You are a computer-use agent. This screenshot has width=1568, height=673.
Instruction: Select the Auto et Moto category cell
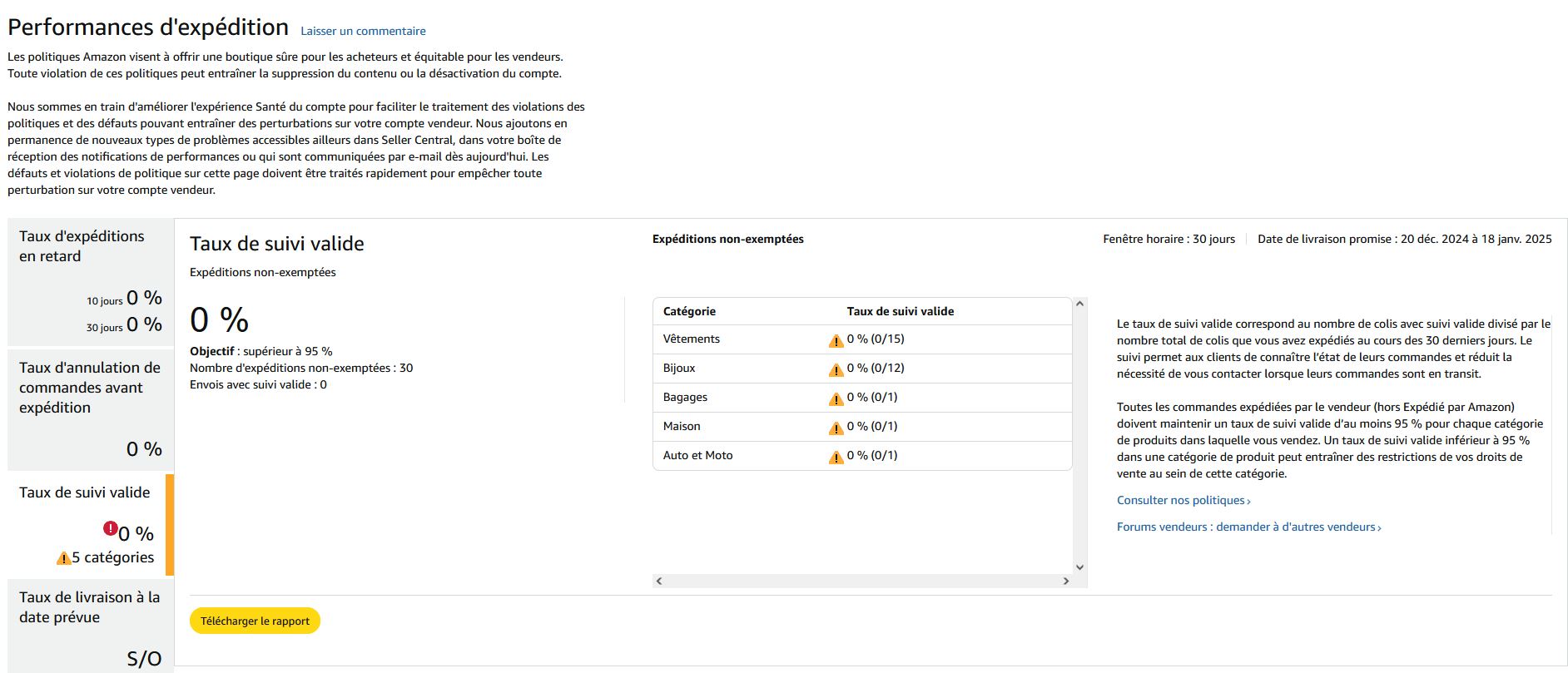pos(698,455)
